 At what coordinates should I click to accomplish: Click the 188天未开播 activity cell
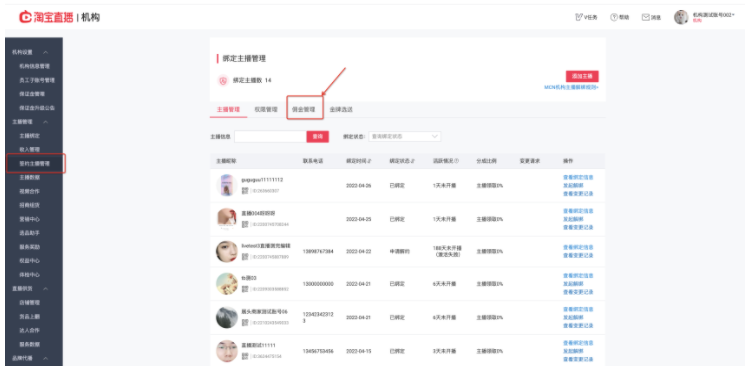pos(447,251)
